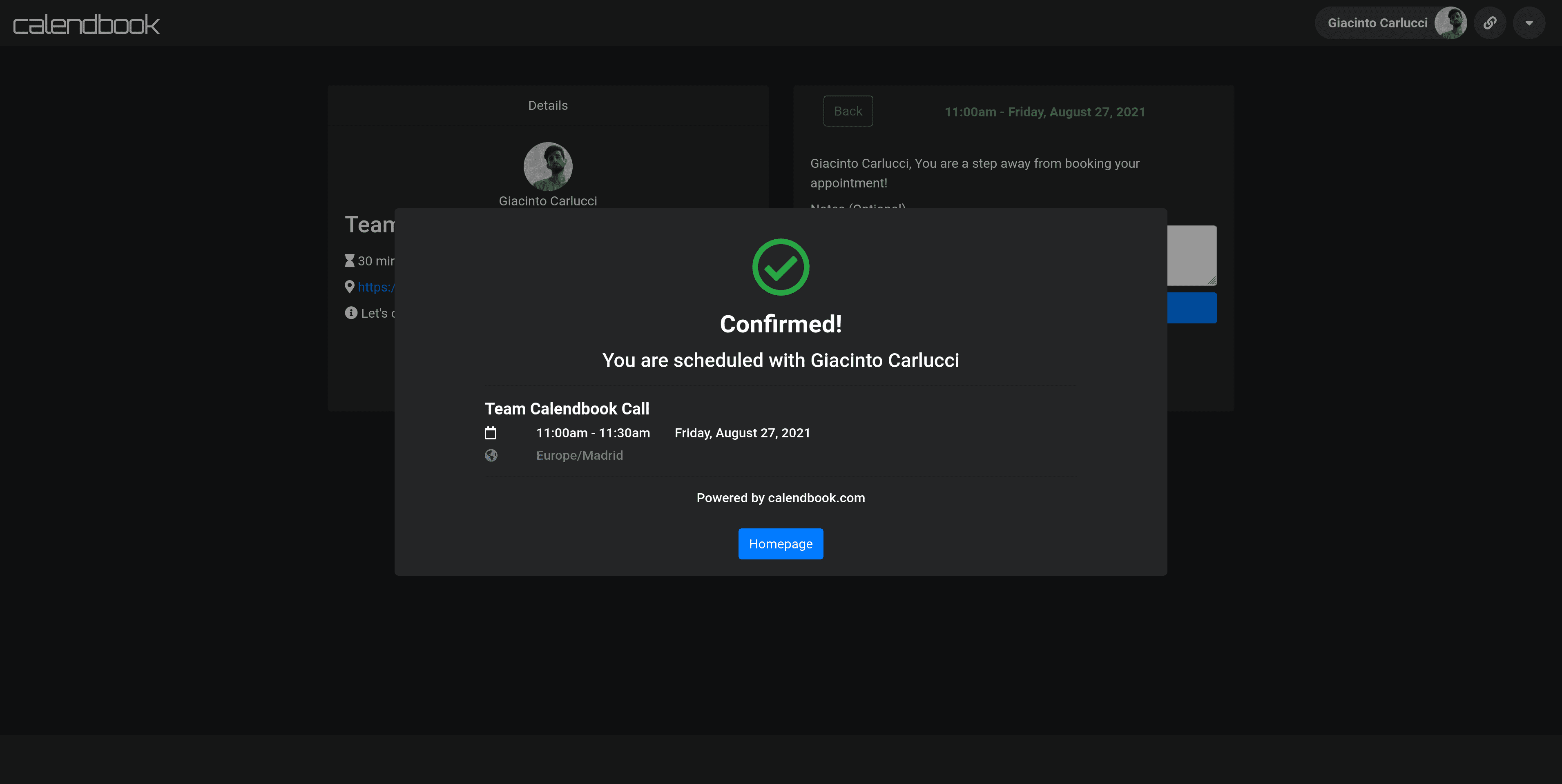The height and width of the screenshot is (784, 1562).
Task: Click the green confirmation checkmark icon
Action: point(781,267)
